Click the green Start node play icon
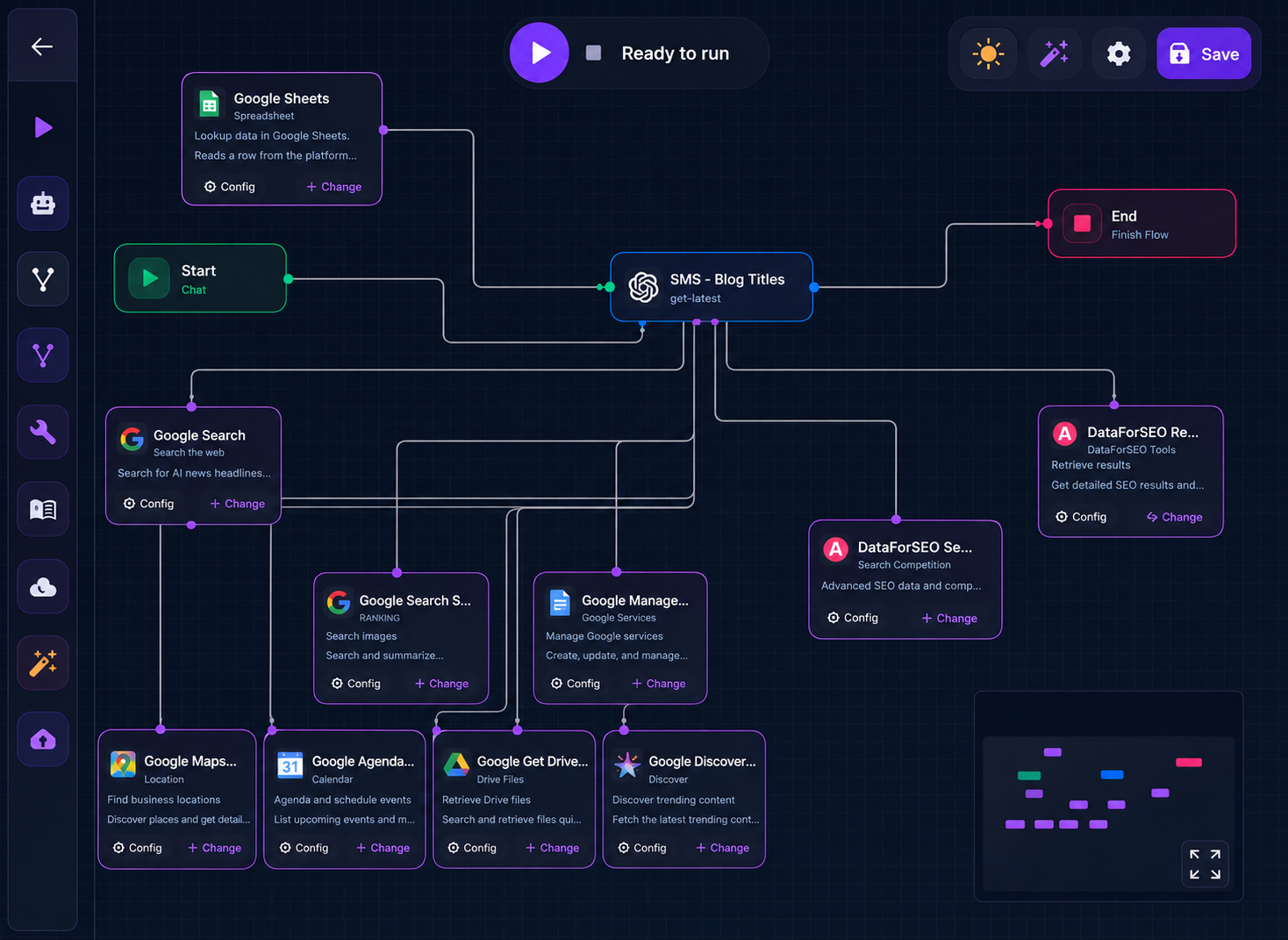The height and width of the screenshot is (940, 1288). [x=150, y=278]
